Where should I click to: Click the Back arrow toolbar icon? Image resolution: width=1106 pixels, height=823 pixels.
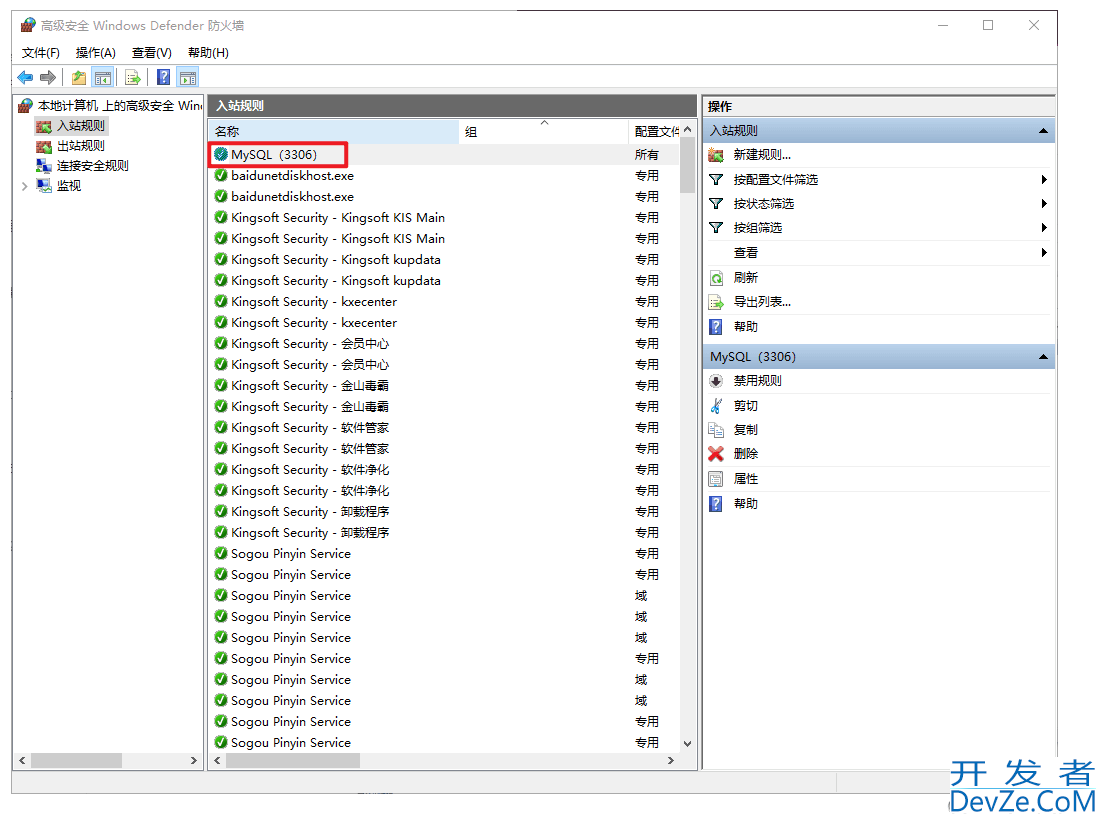tap(25, 78)
